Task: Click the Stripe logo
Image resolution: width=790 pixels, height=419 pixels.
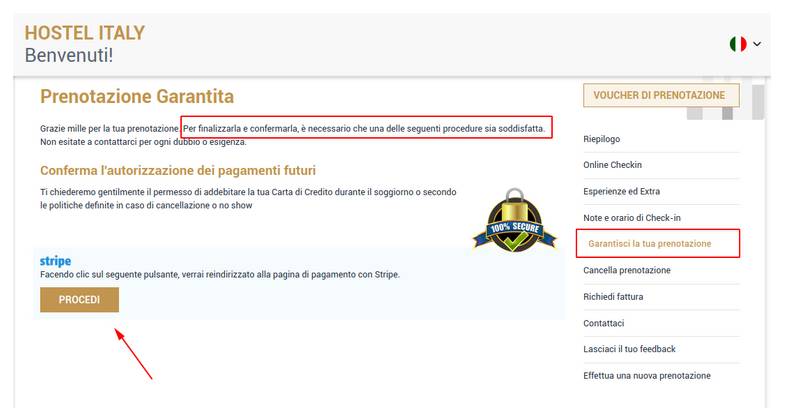Action: (55, 261)
